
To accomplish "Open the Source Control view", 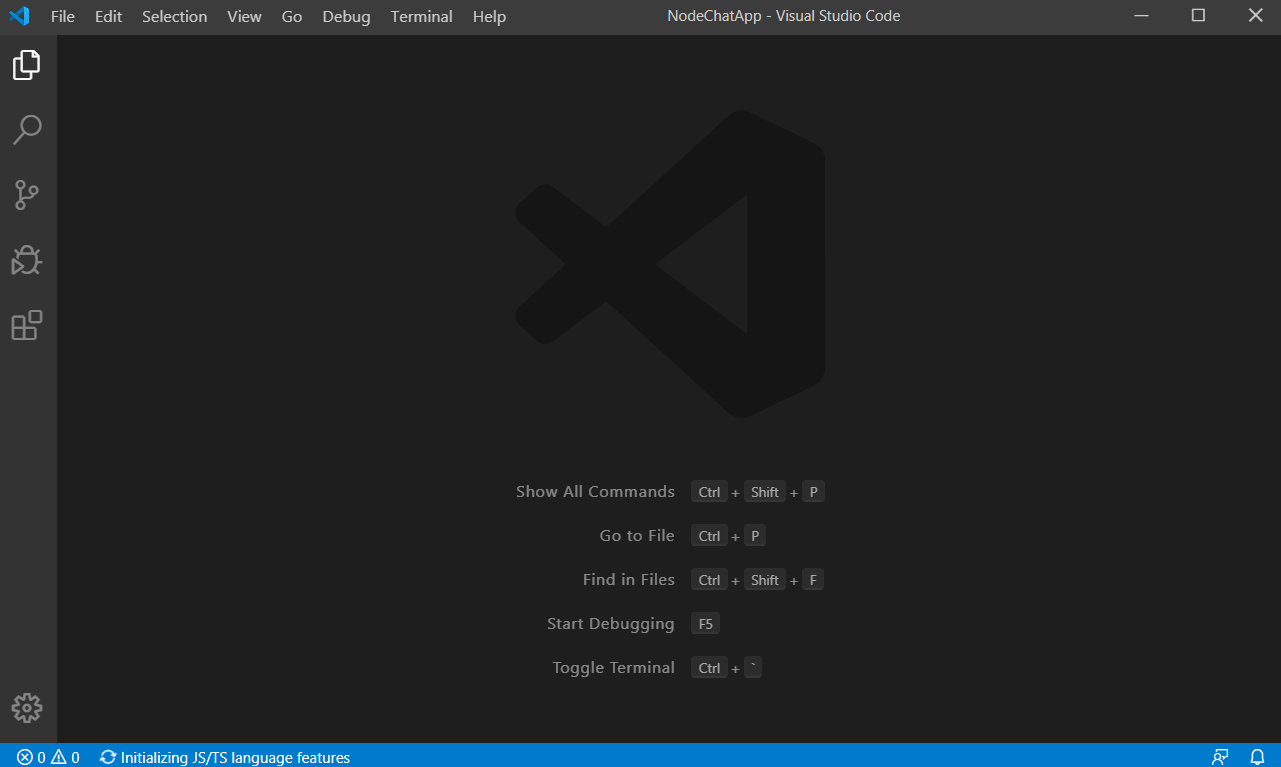I will pos(27,195).
